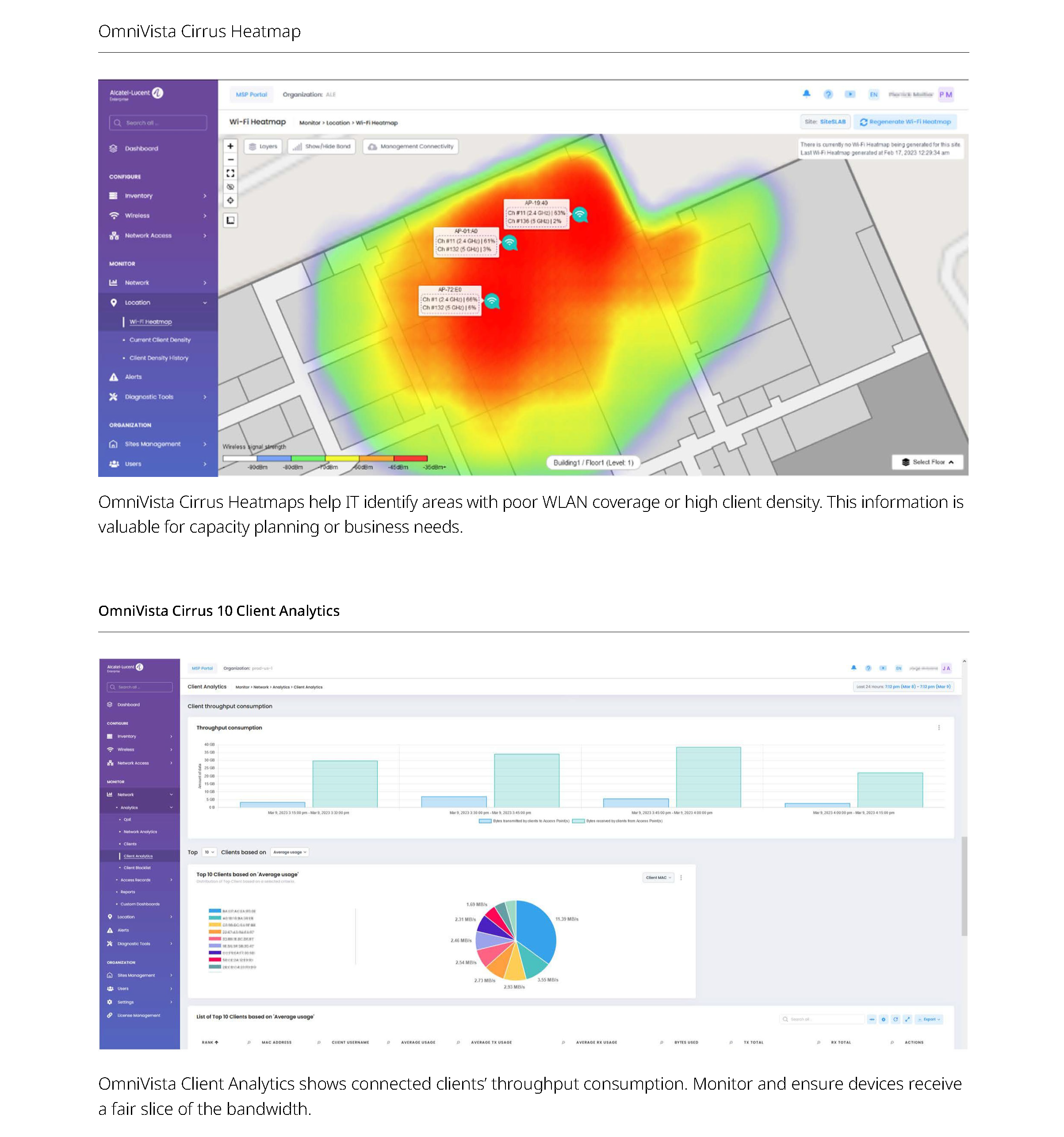
Task: Open the Client MAC dropdown on pie chart
Action: click(658, 877)
